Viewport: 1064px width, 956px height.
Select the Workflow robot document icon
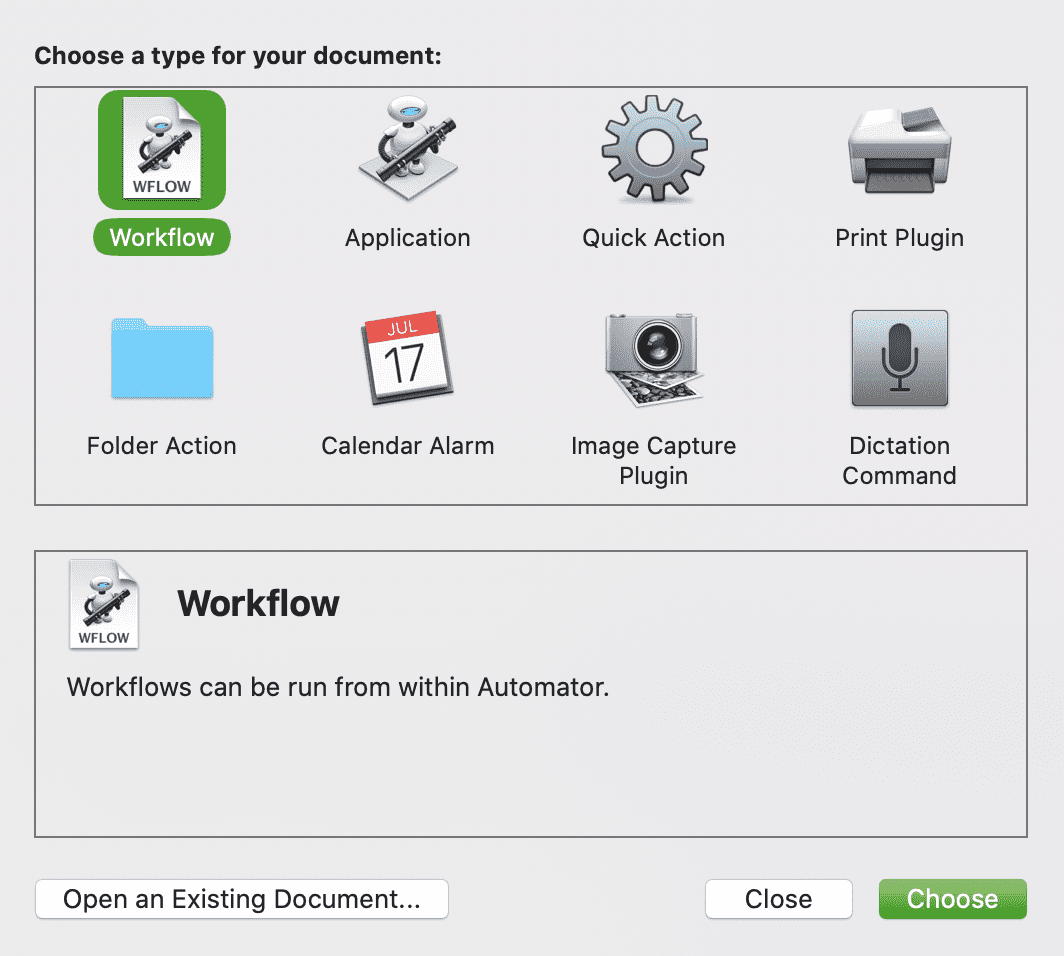[162, 150]
